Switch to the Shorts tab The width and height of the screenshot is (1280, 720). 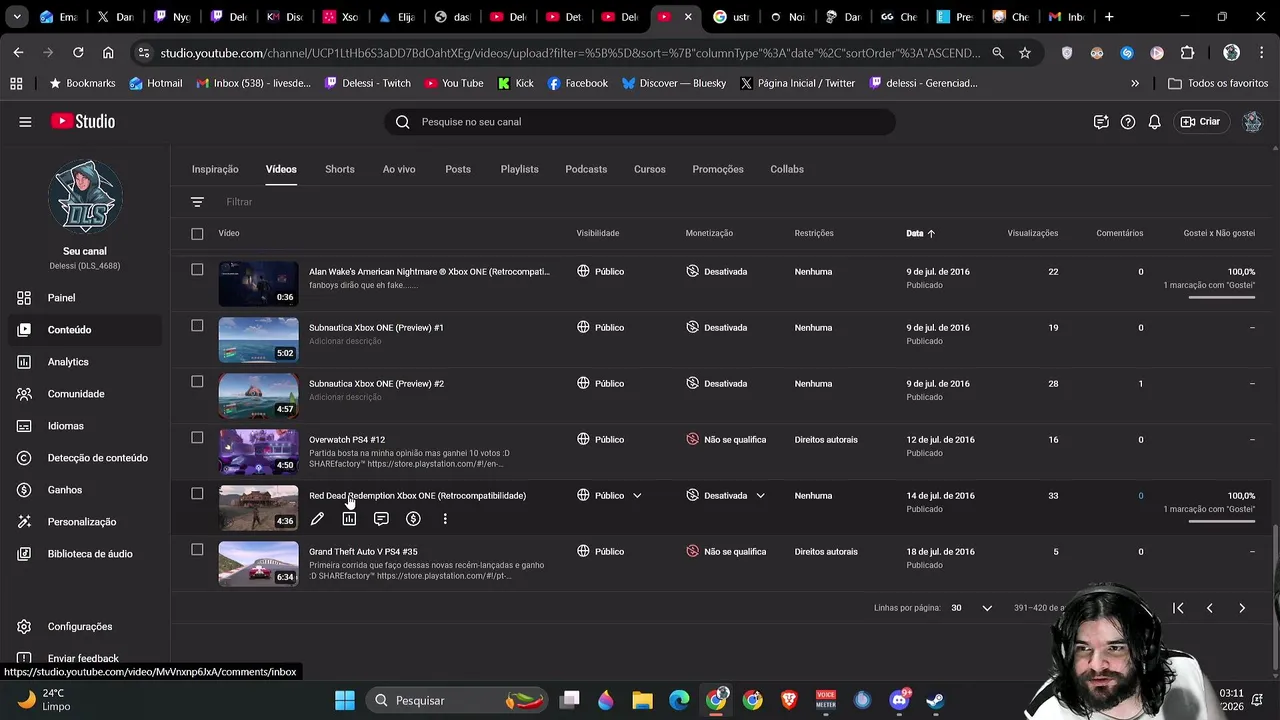(x=340, y=169)
